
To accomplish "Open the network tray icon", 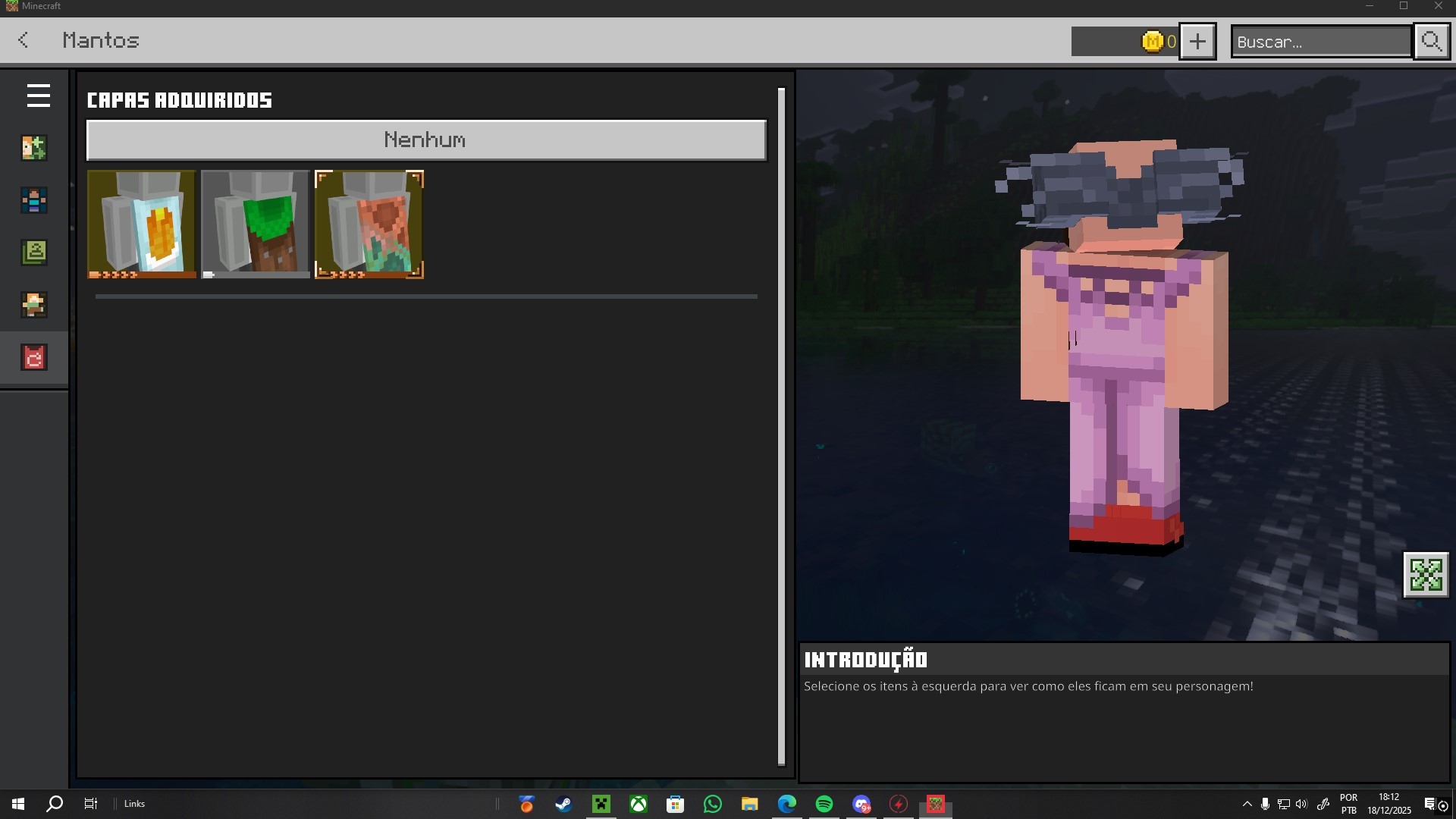I will coord(1283,804).
